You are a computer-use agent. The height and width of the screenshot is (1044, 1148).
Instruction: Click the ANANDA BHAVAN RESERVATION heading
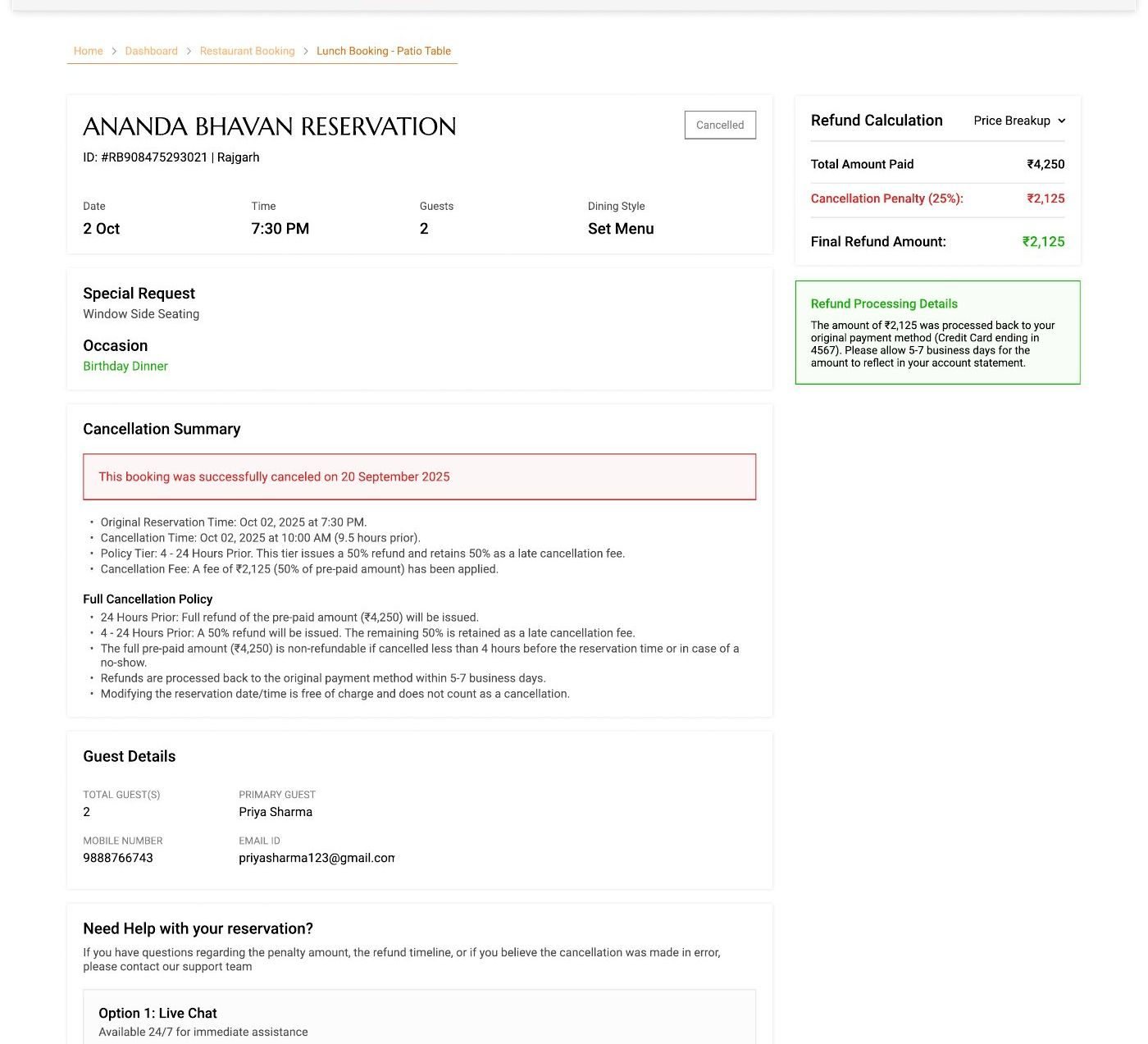(269, 126)
